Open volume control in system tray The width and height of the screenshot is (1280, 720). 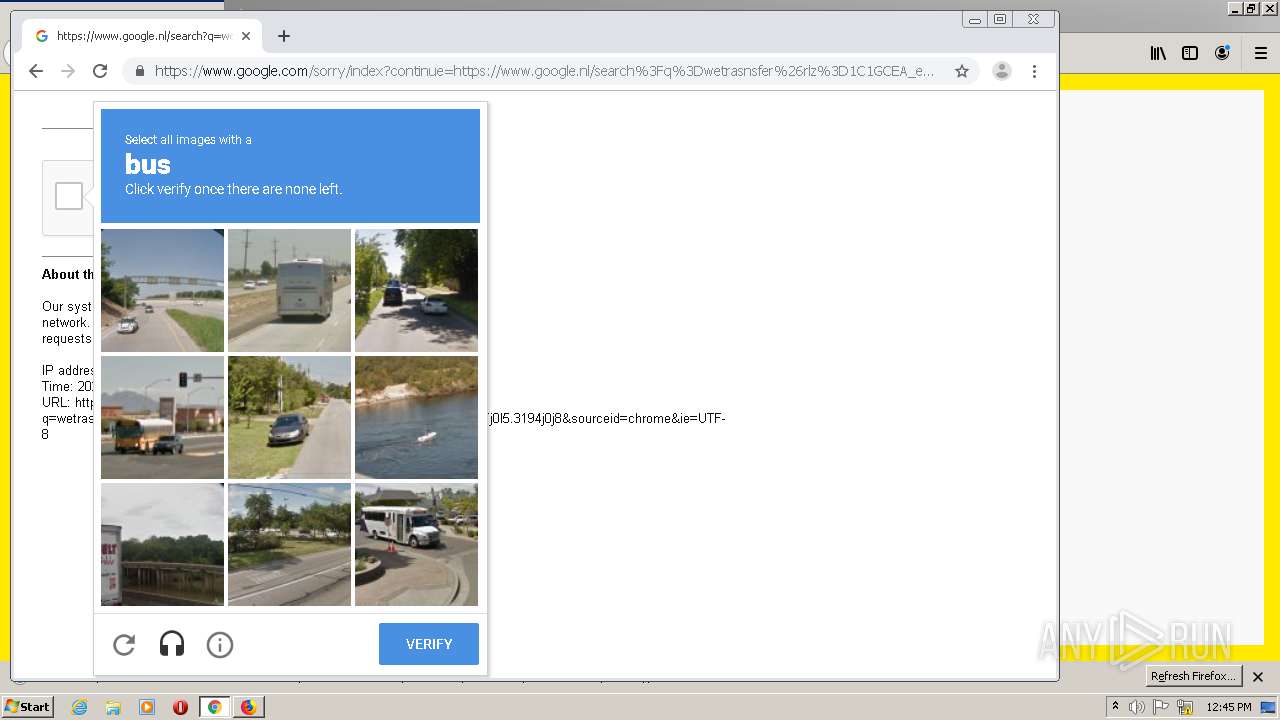tap(1137, 707)
